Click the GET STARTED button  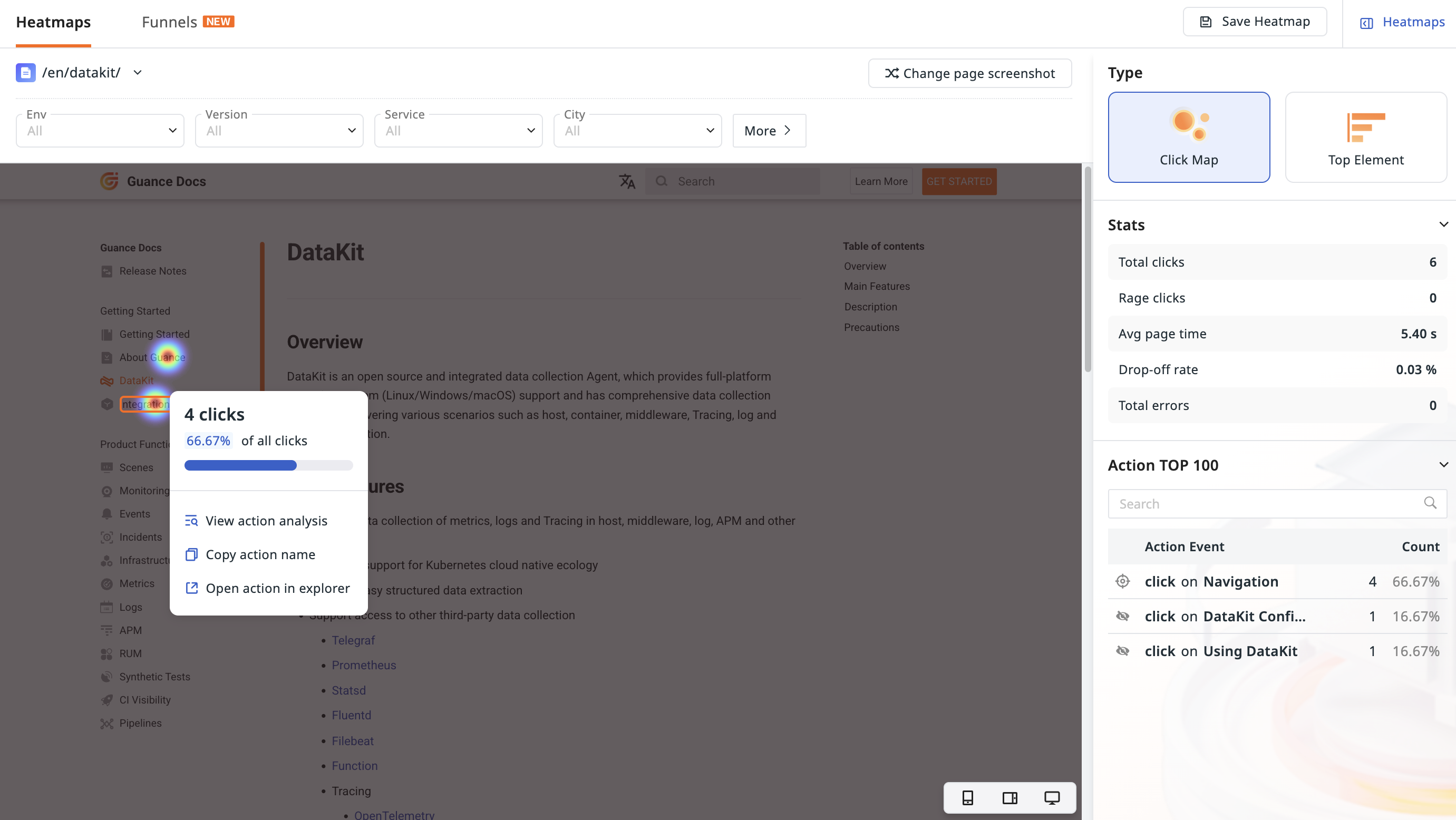coord(959,181)
